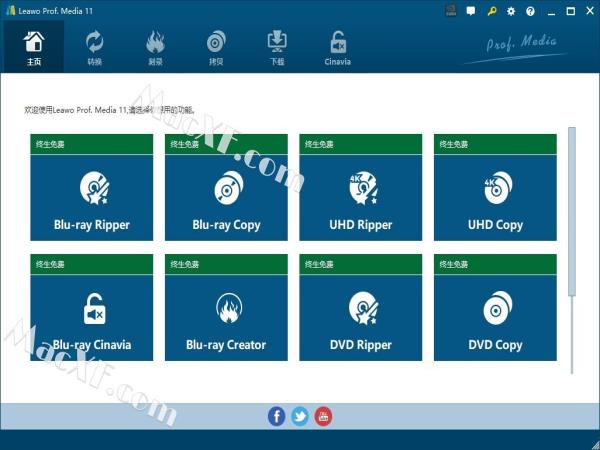Select the 主页 (Home) tab

pyautogui.click(x=33, y=46)
